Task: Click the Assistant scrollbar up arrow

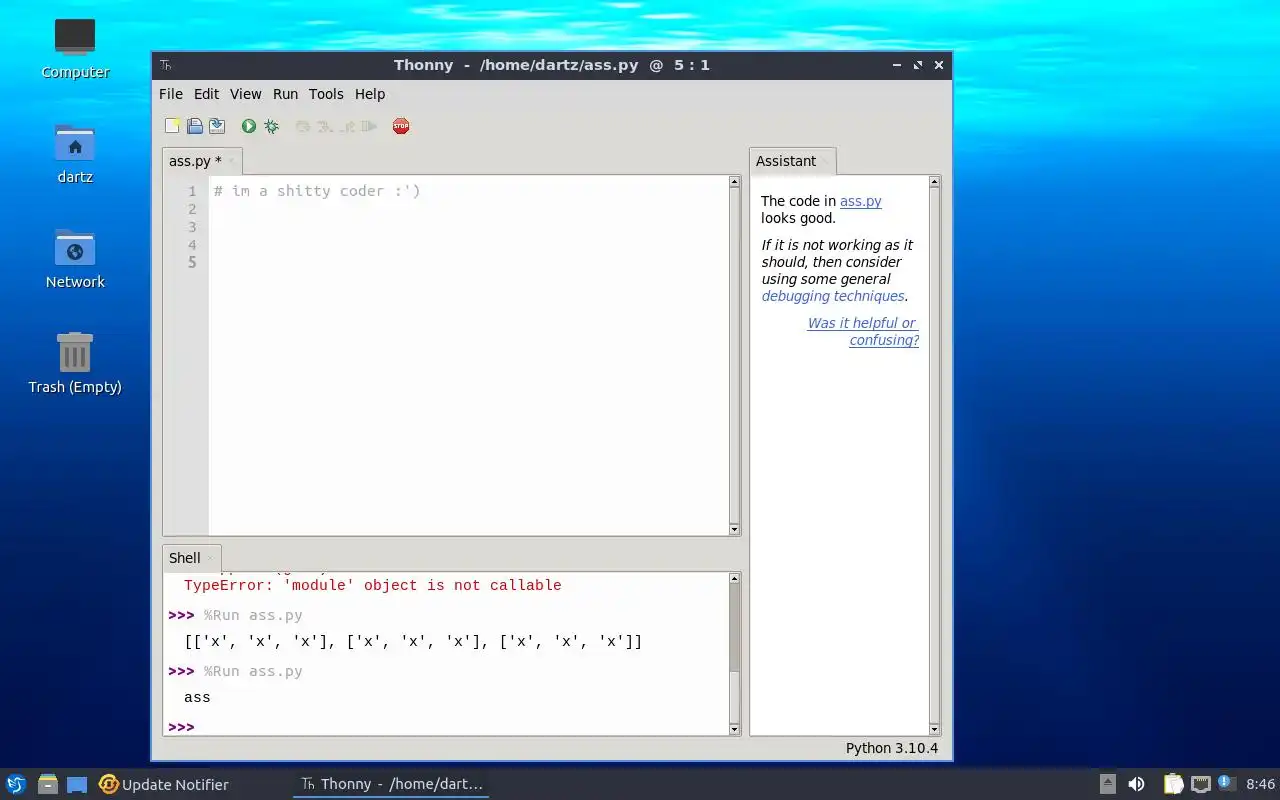Action: 935,182
